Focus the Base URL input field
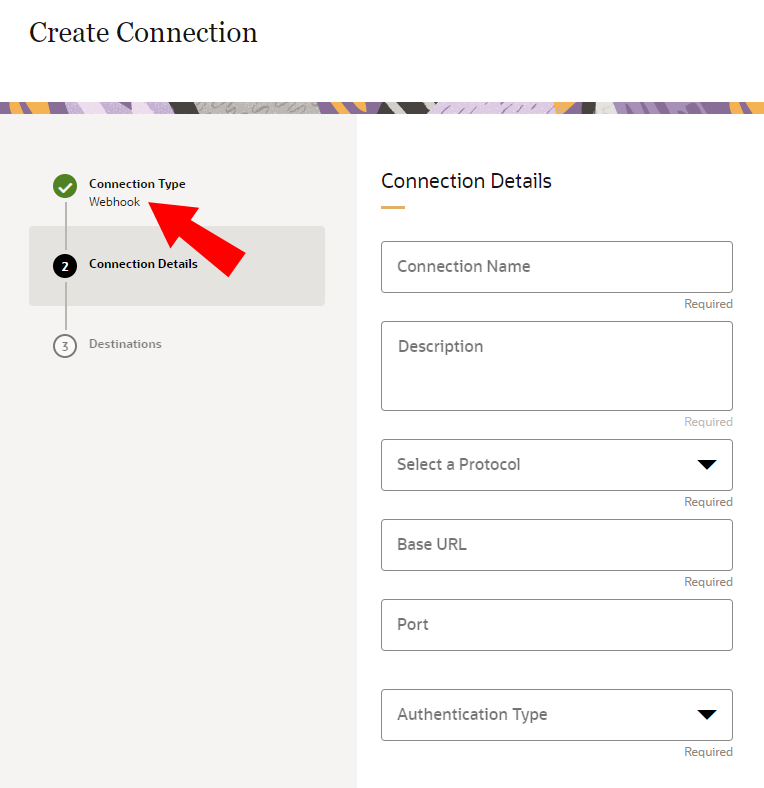 click(x=557, y=545)
